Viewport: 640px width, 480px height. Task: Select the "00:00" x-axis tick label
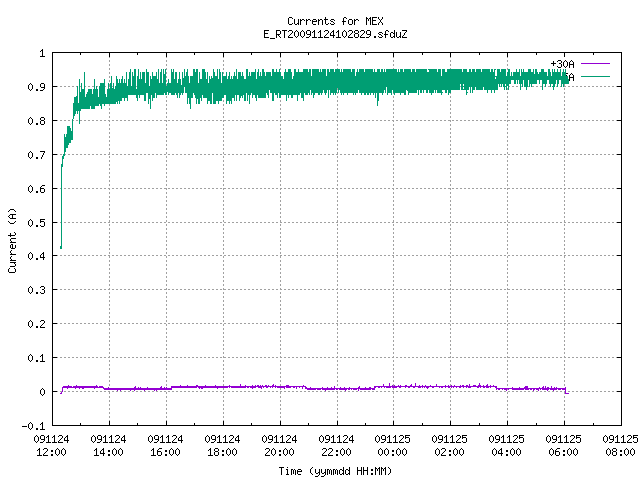(392, 452)
